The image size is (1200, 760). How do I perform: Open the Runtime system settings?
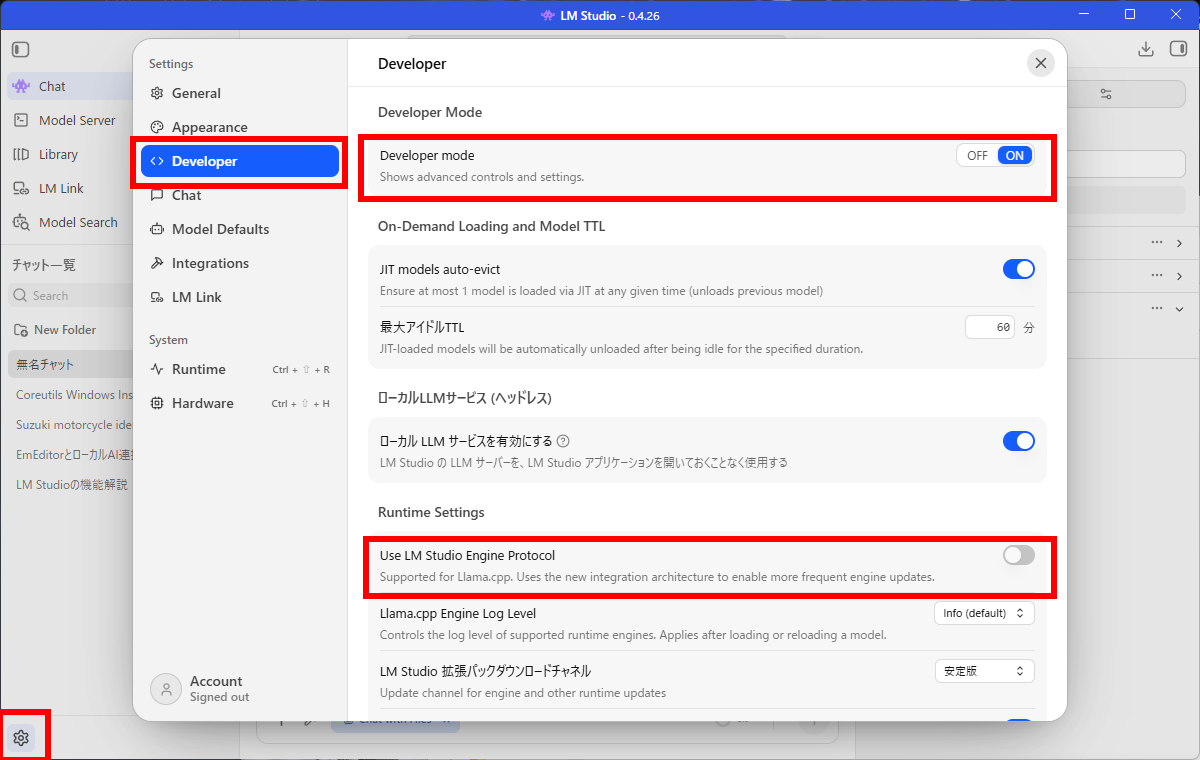click(x=240, y=369)
